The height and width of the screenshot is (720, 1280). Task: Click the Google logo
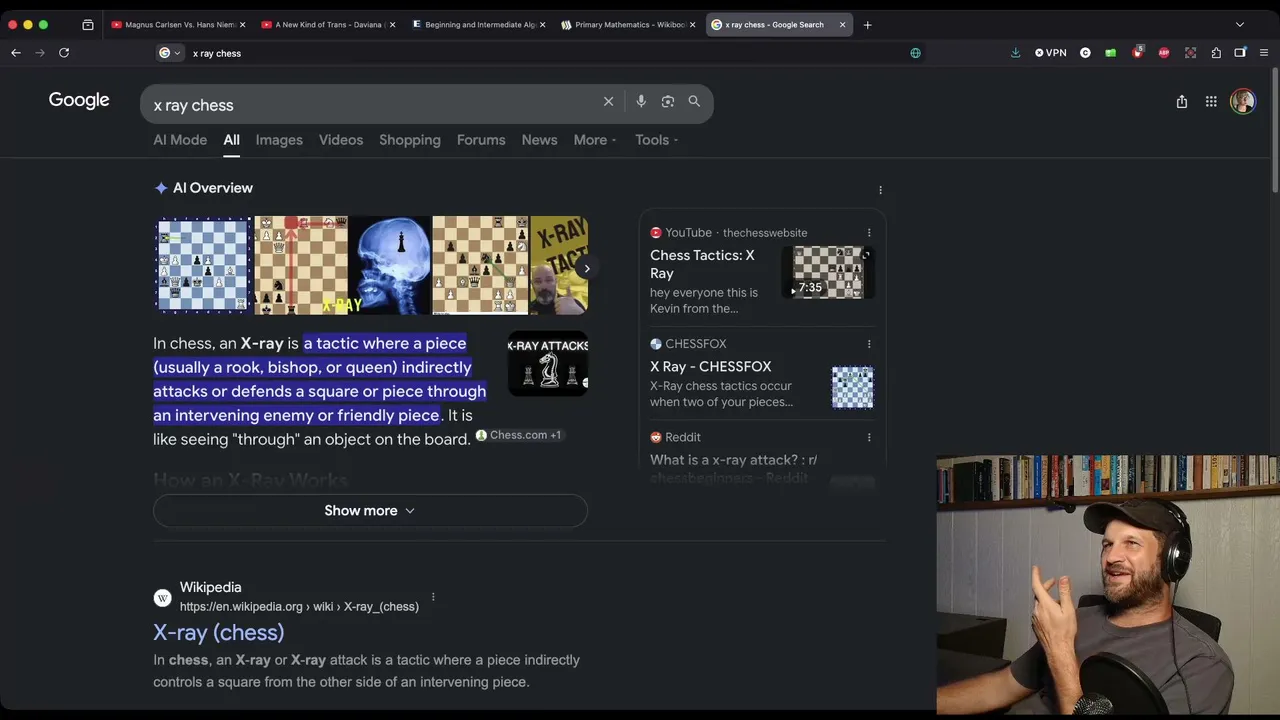(79, 101)
